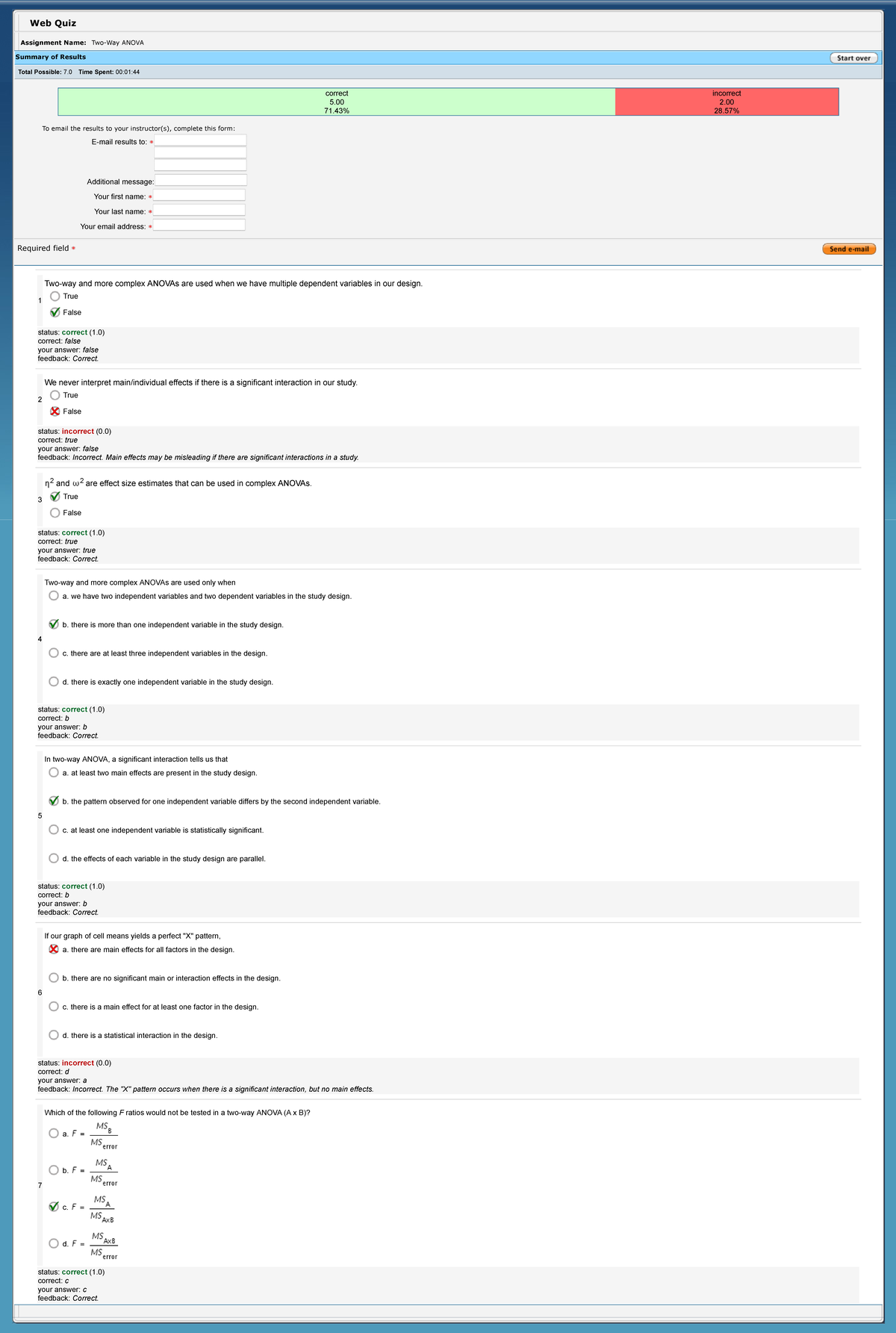Select True for question 1 about dependent variables
This screenshot has height=1333, width=896.
pyautogui.click(x=55, y=296)
